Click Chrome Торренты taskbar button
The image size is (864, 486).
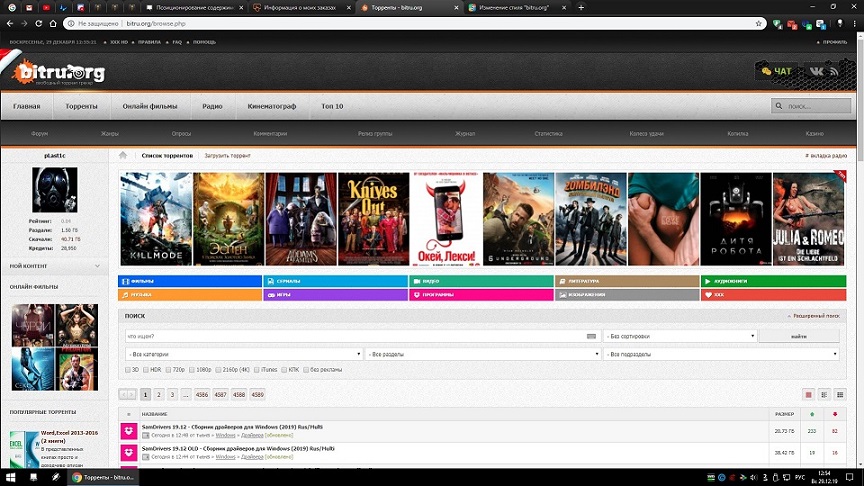(103, 477)
